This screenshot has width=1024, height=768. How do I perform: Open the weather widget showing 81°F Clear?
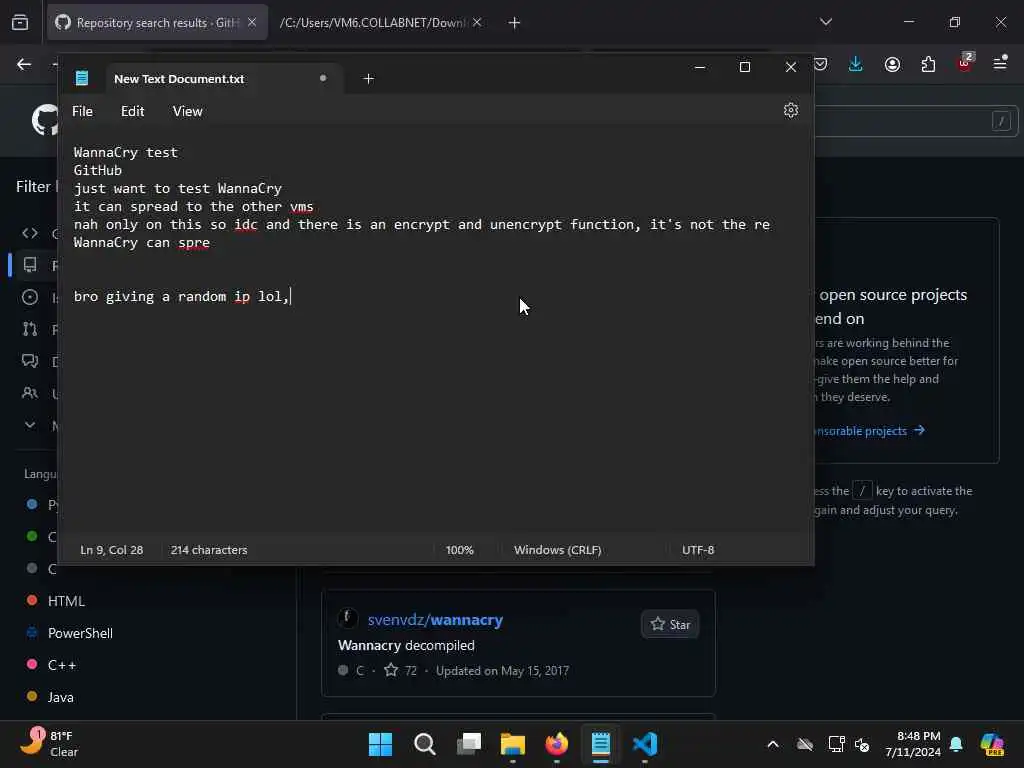tap(49, 744)
